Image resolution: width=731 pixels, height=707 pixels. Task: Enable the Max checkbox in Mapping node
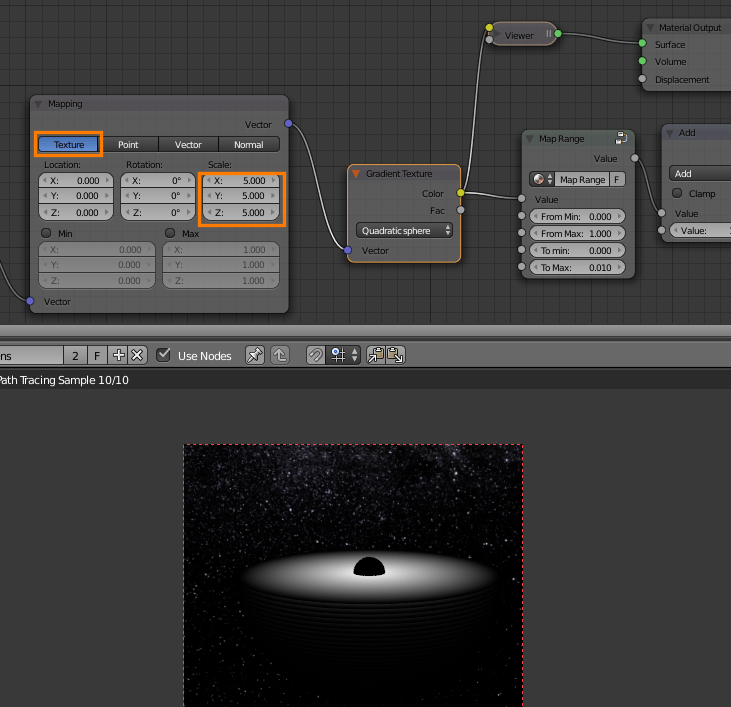coord(169,233)
